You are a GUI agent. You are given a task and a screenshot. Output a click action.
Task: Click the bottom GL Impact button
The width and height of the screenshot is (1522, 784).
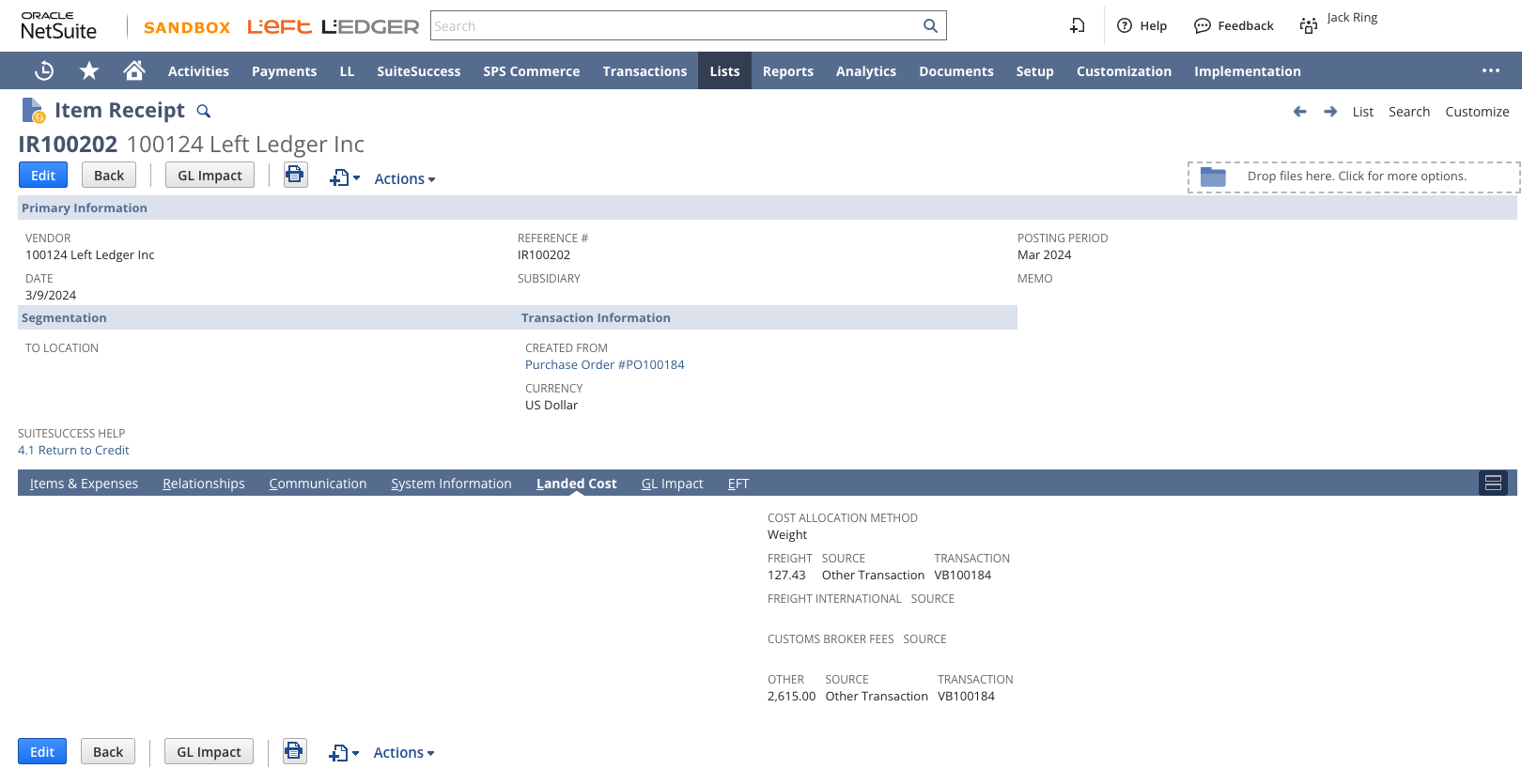pyautogui.click(x=209, y=751)
